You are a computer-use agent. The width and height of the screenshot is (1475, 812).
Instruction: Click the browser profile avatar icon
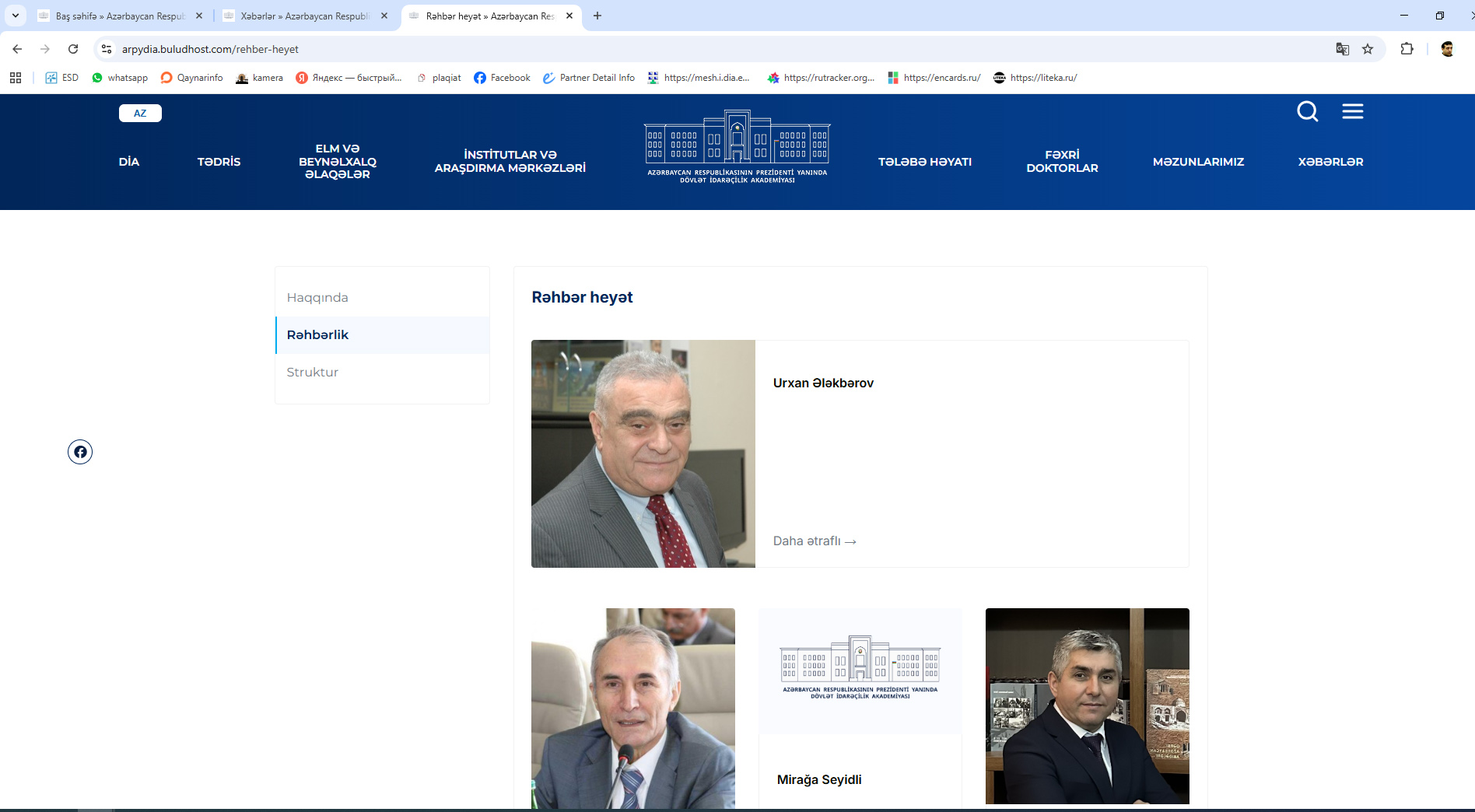click(1449, 49)
